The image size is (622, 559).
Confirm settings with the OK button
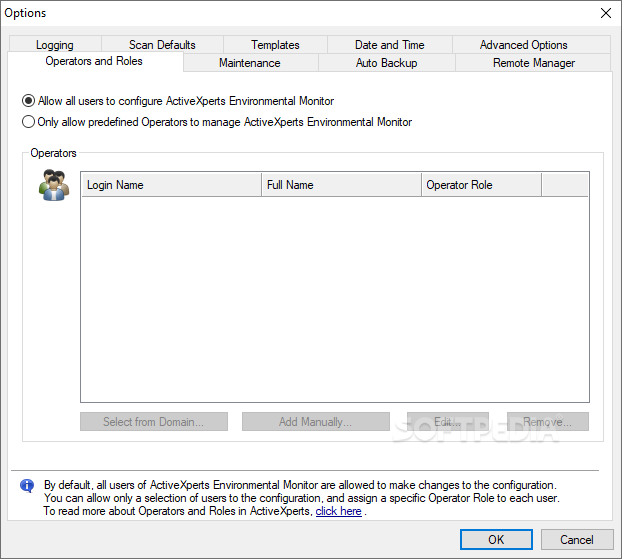[496, 540]
